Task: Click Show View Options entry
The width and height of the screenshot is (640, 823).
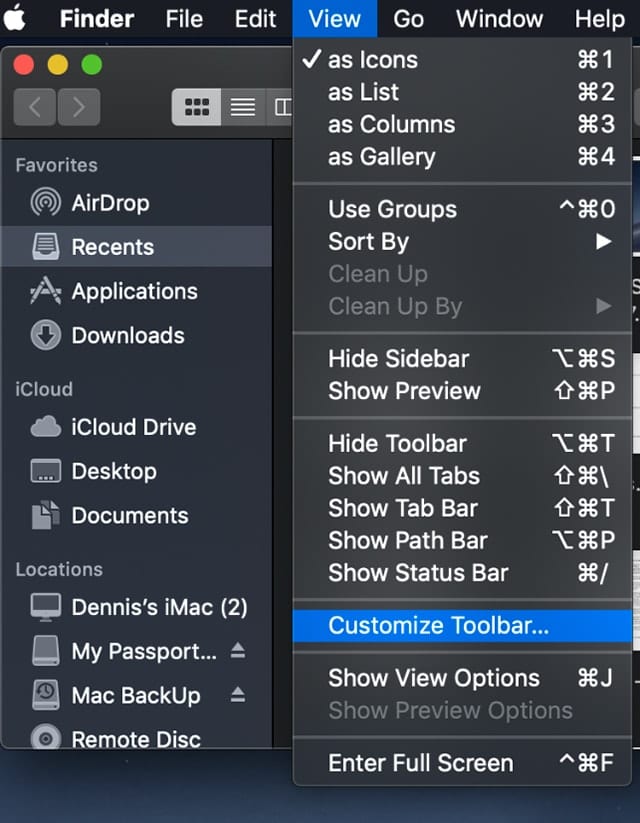Action: [x=434, y=677]
